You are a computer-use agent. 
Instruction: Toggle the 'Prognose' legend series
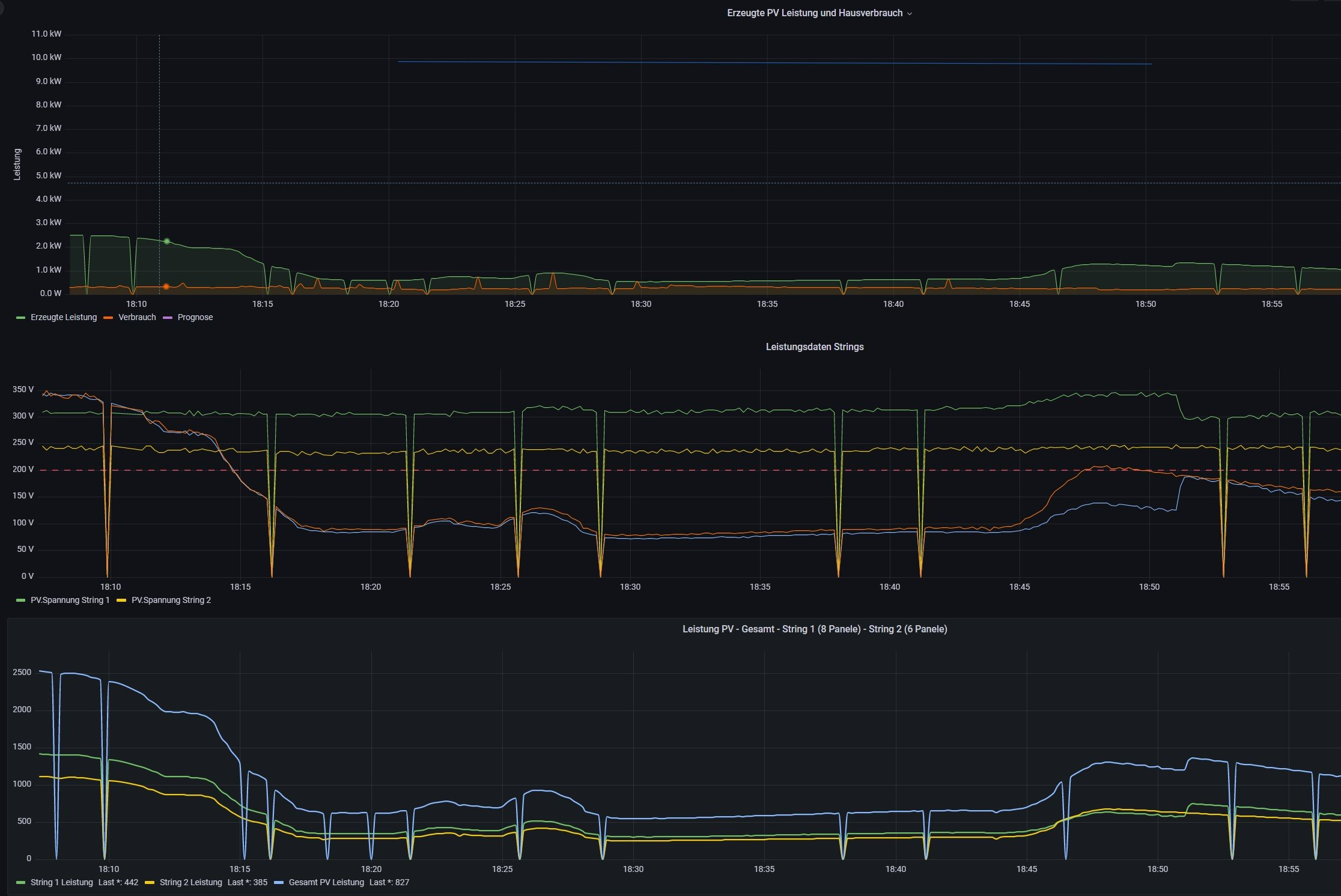point(195,317)
